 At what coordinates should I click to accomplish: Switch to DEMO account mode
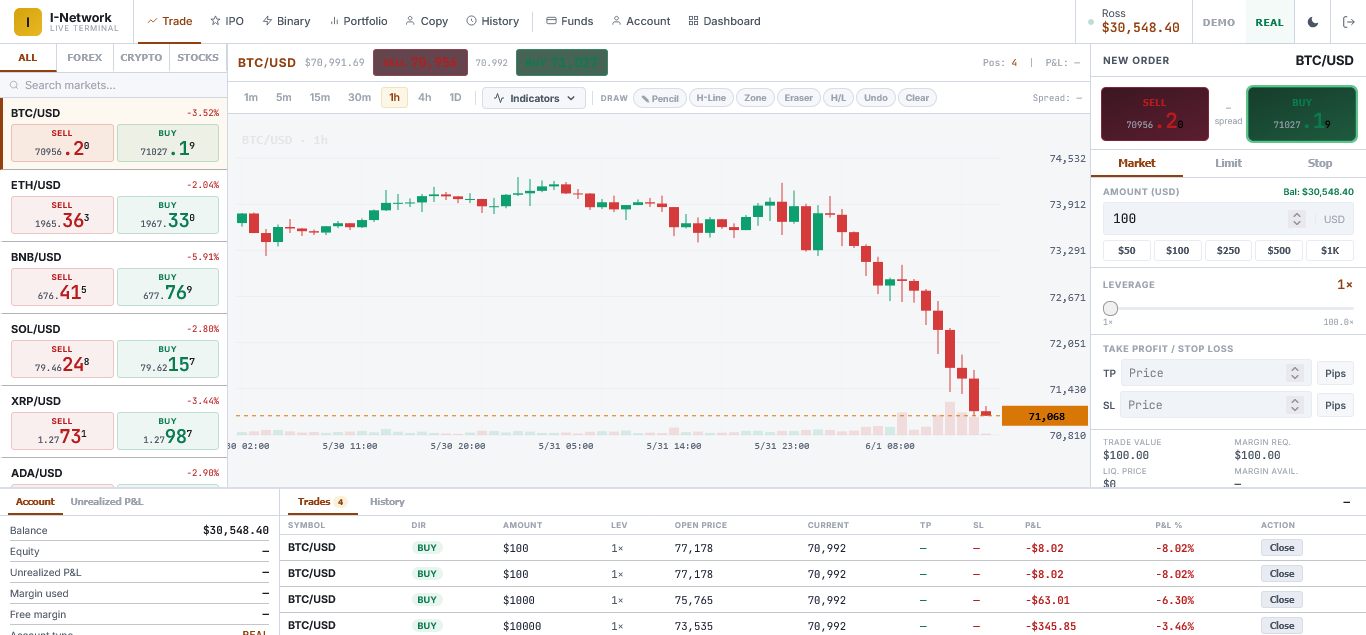coord(1219,22)
